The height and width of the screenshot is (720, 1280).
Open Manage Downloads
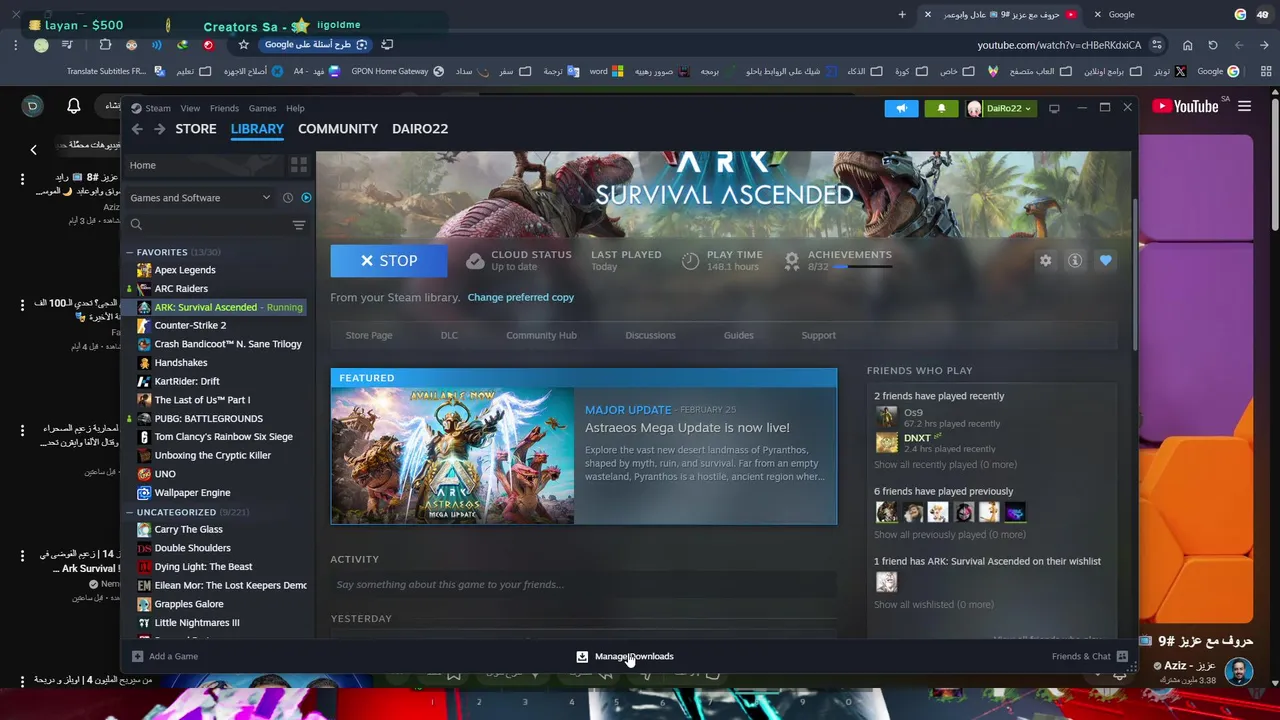tap(625, 656)
